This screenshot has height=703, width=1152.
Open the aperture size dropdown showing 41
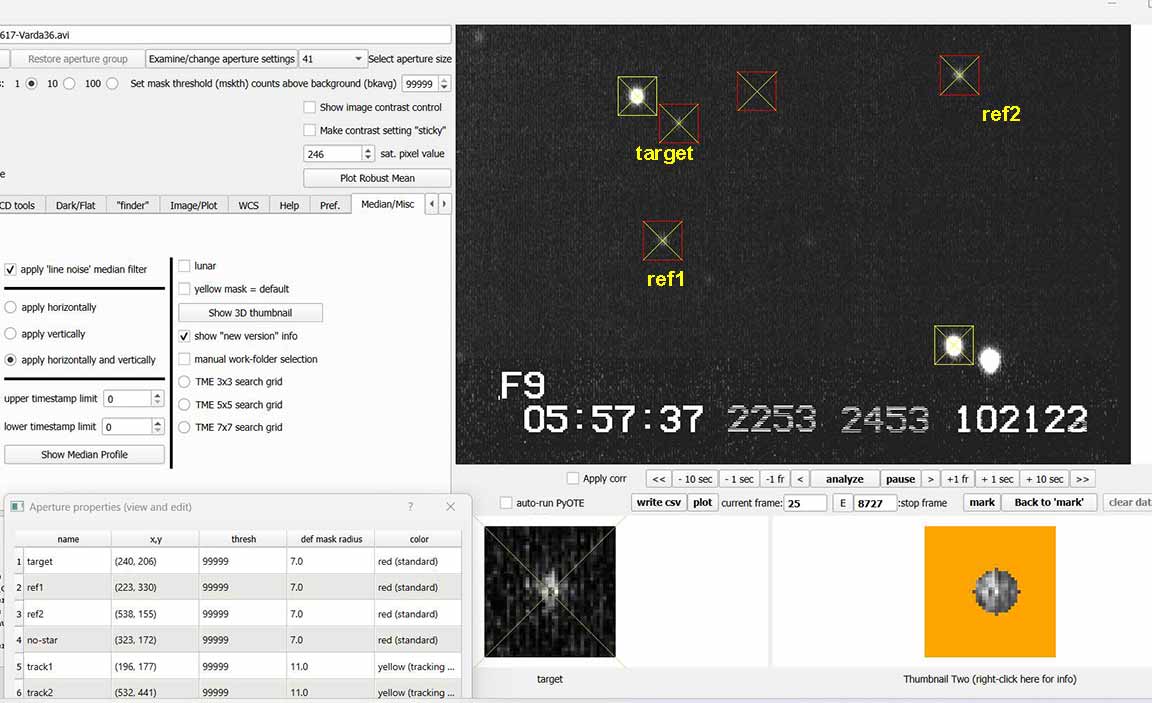332,59
